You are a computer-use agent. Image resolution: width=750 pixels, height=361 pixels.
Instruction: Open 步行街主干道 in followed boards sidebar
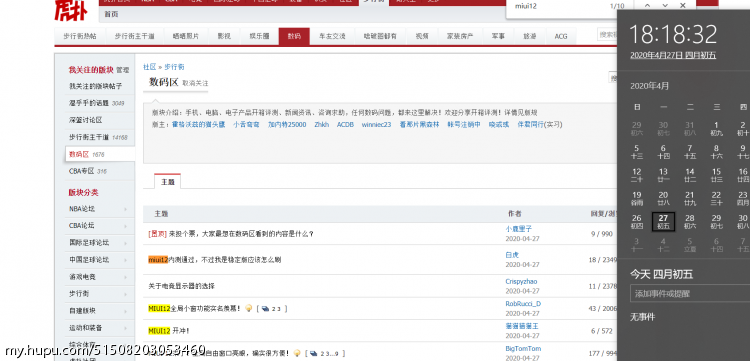[89, 137]
